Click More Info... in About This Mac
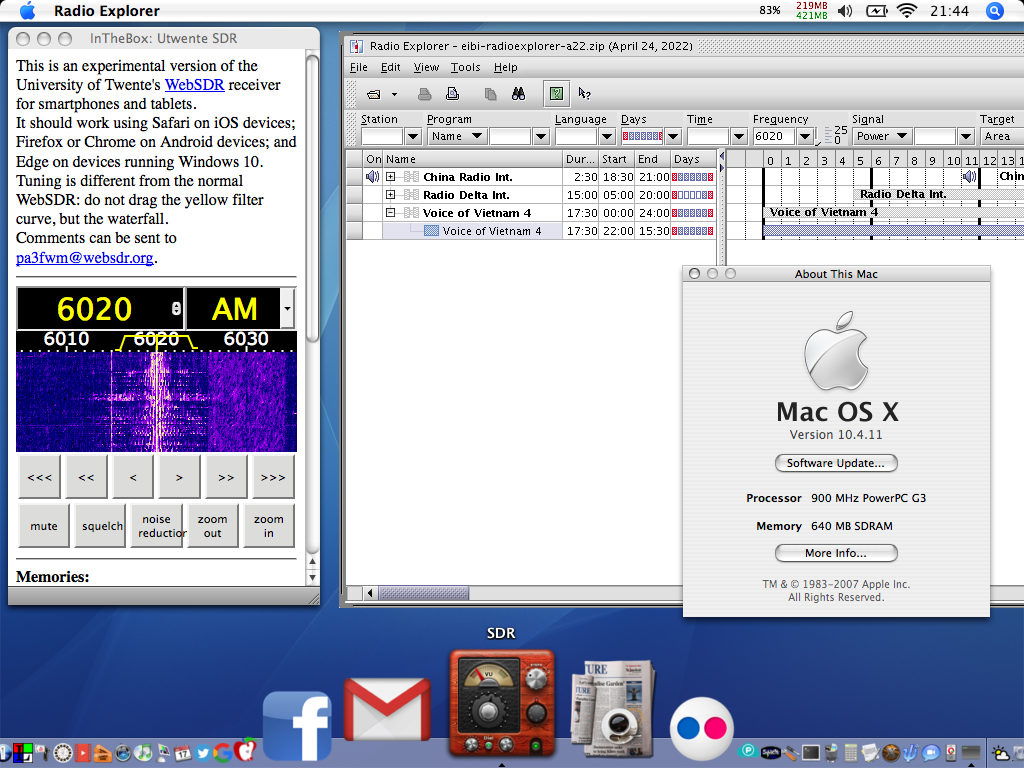The width and height of the screenshot is (1024, 768). click(x=836, y=553)
